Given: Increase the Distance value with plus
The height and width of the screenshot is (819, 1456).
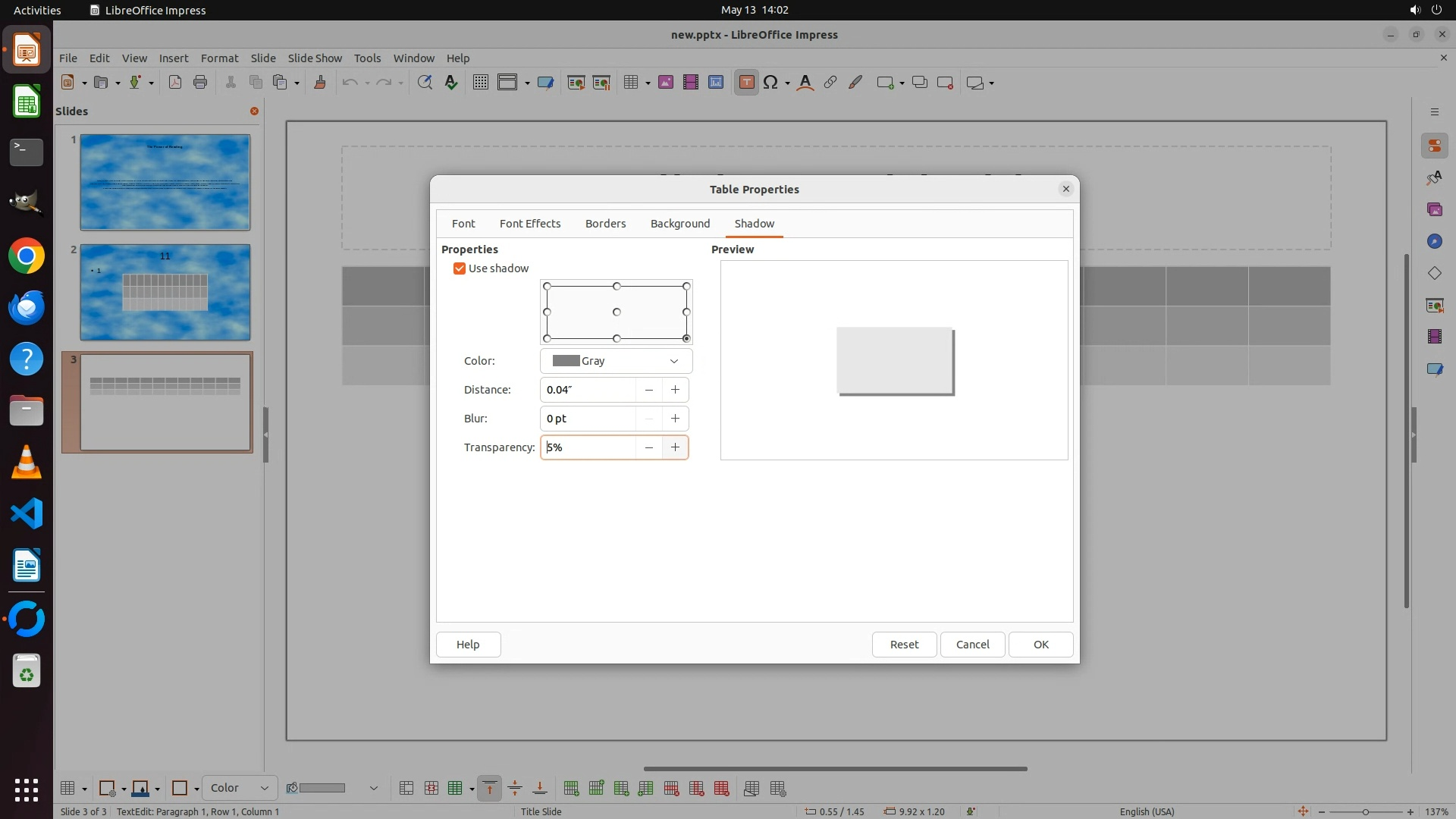Looking at the screenshot, I should [675, 390].
